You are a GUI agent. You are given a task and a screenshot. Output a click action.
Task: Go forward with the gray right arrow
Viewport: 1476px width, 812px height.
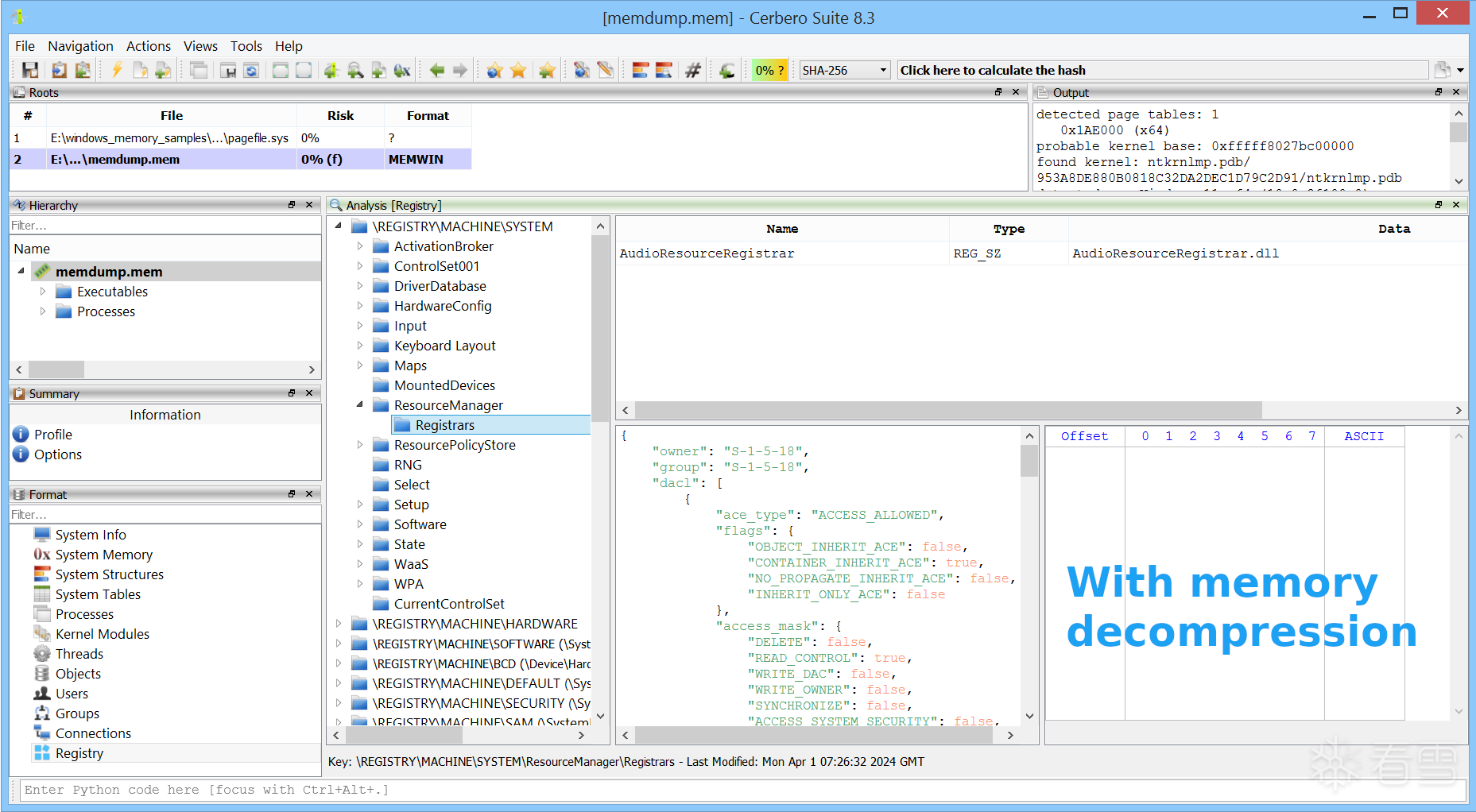(460, 70)
